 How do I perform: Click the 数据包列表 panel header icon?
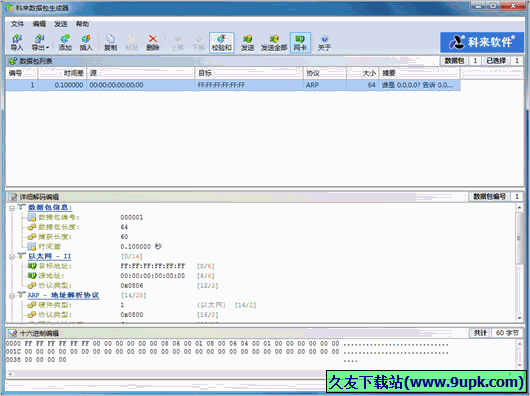pyautogui.click(x=13, y=61)
